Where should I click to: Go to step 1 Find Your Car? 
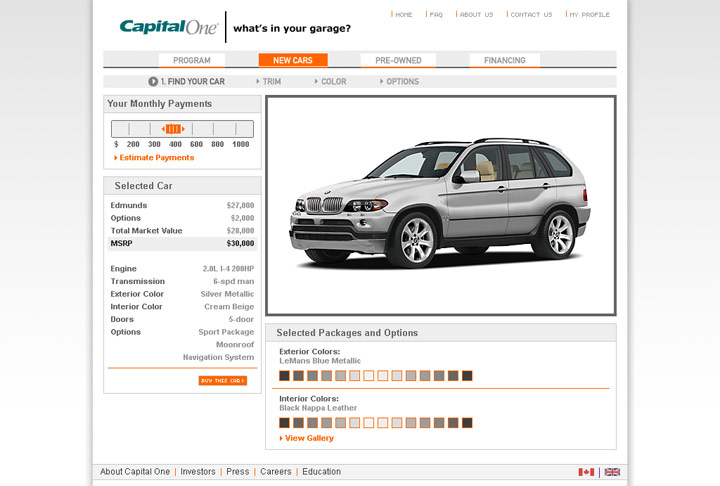coord(187,82)
